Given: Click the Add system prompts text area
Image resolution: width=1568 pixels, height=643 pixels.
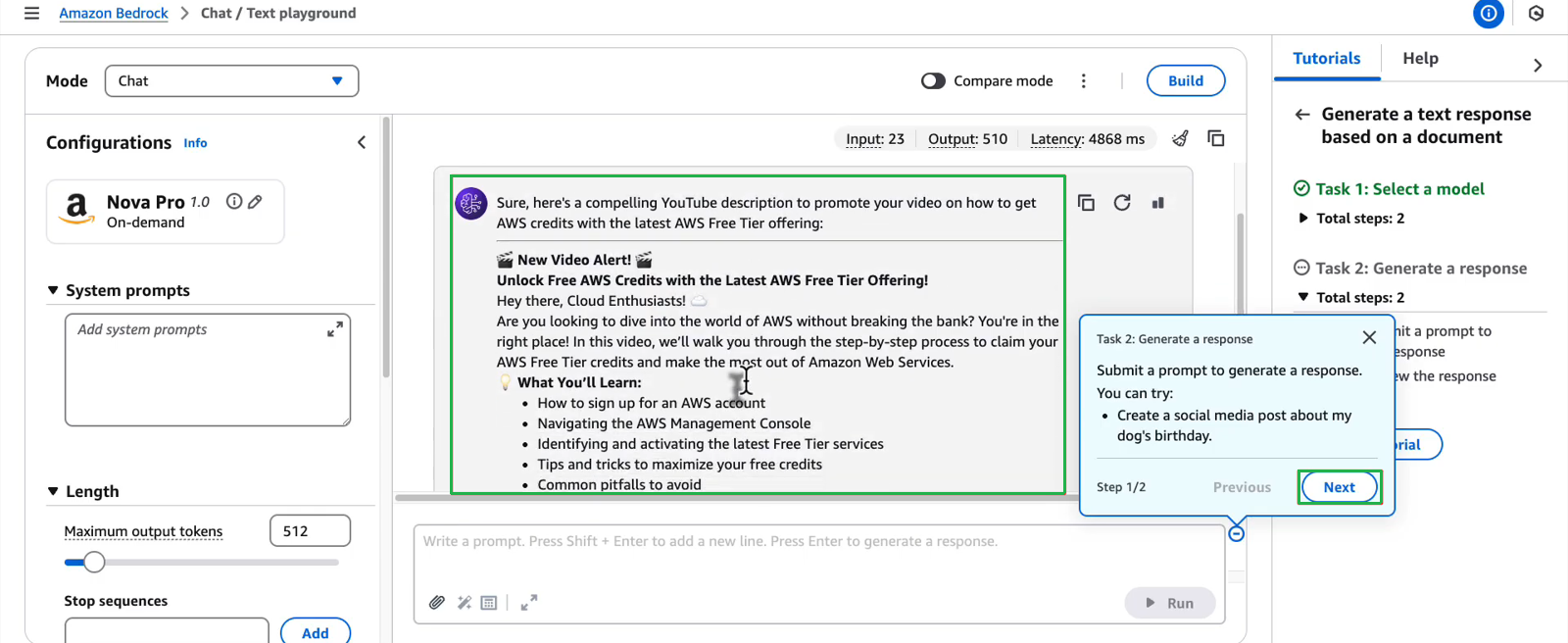Looking at the screenshot, I should coord(207,370).
